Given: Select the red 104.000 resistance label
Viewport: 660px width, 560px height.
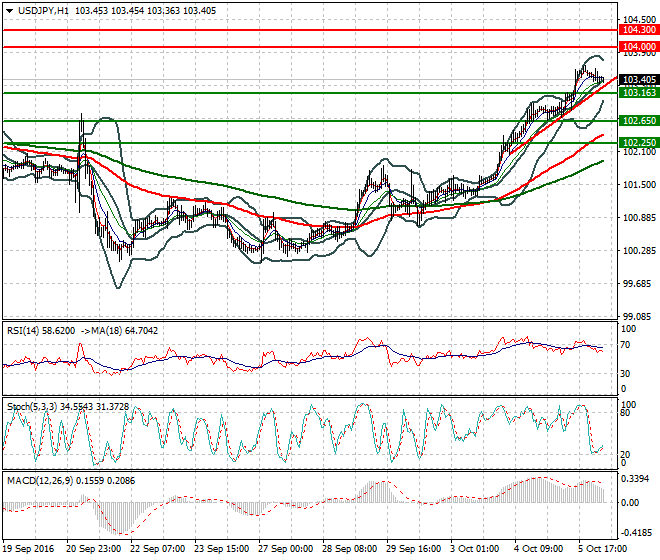Looking at the screenshot, I should (x=639, y=47).
